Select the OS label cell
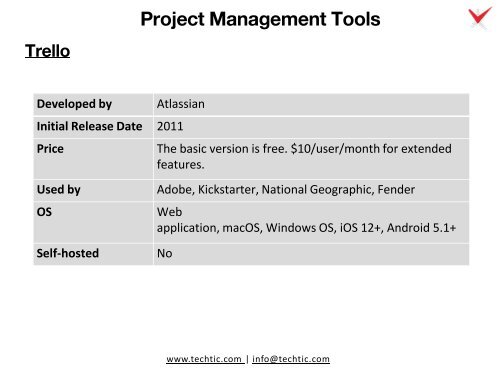Viewport: 500px width, 375px height. pyautogui.click(x=93, y=222)
